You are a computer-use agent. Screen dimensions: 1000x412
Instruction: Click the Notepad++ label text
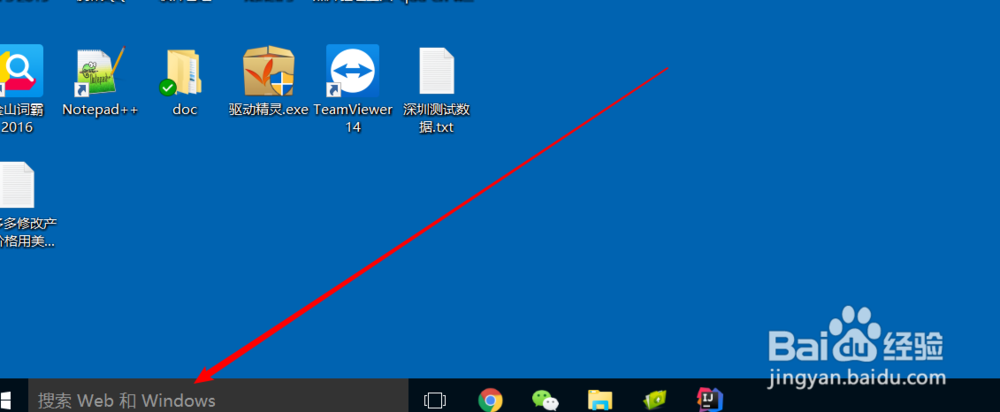[x=100, y=110]
